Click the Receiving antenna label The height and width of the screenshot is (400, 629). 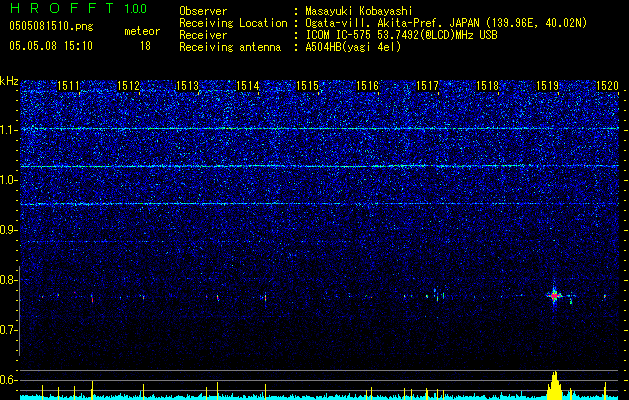tap(230, 47)
